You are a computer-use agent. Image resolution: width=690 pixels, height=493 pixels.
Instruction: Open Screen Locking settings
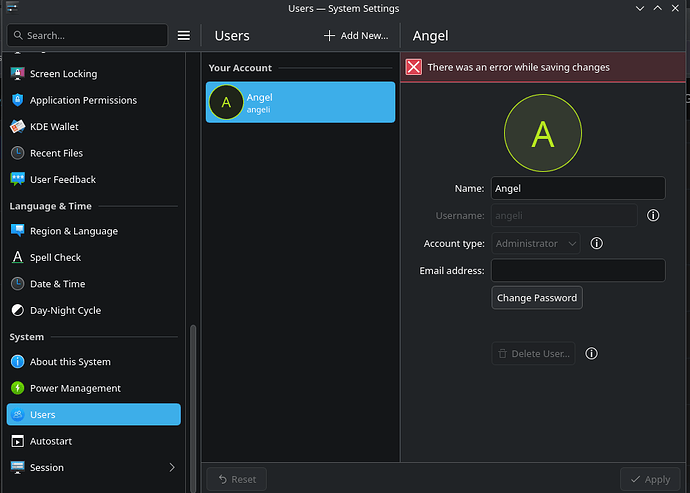tap(93, 74)
